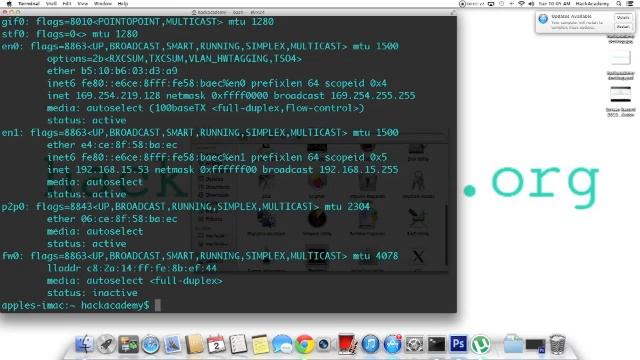Click Restart in Updates Available notification
Image resolution: width=640 pixels, height=360 pixels.
point(623,27)
